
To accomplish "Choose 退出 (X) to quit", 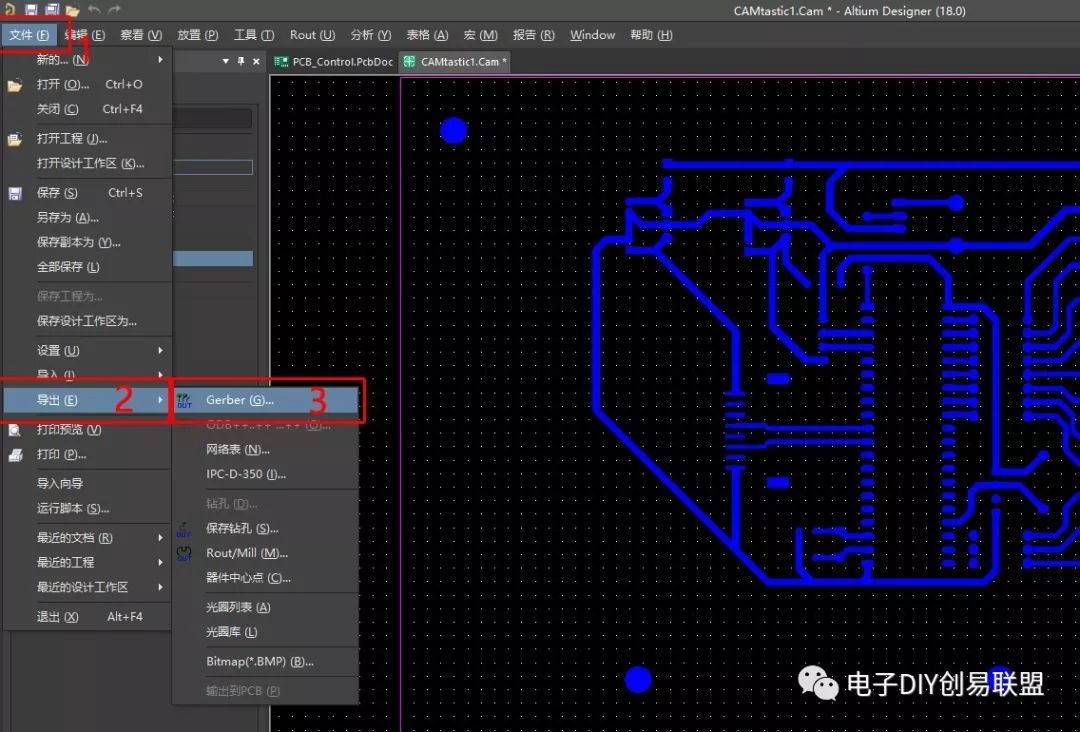I will click(x=87, y=616).
